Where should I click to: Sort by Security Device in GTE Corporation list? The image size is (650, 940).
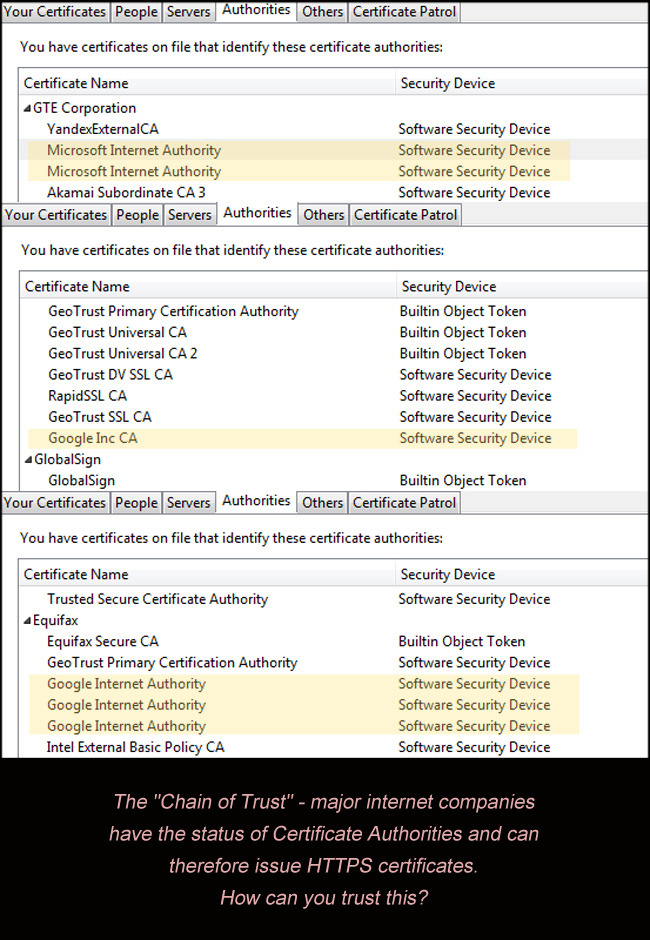click(x=522, y=83)
